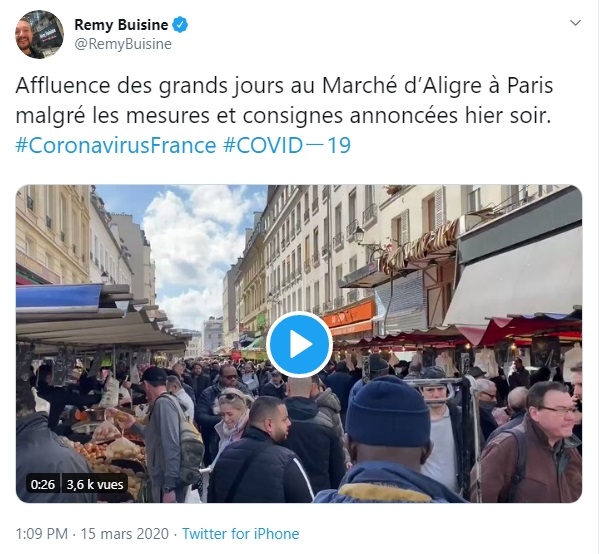Image resolution: width=599 pixels, height=554 pixels.
Task: Open the 1:09 PM tweet timestamp
Action: pyautogui.click(x=42, y=534)
